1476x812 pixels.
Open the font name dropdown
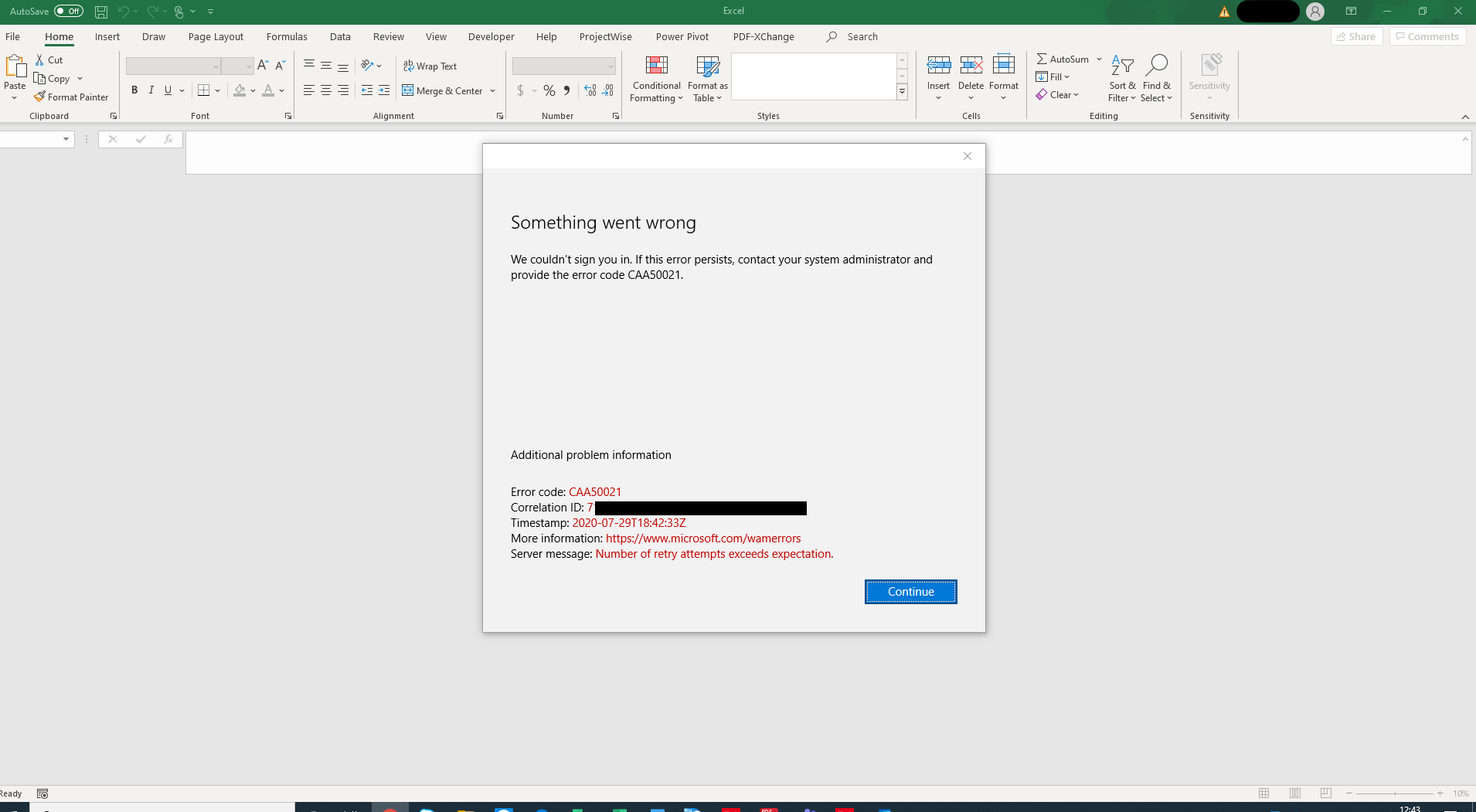(216, 66)
